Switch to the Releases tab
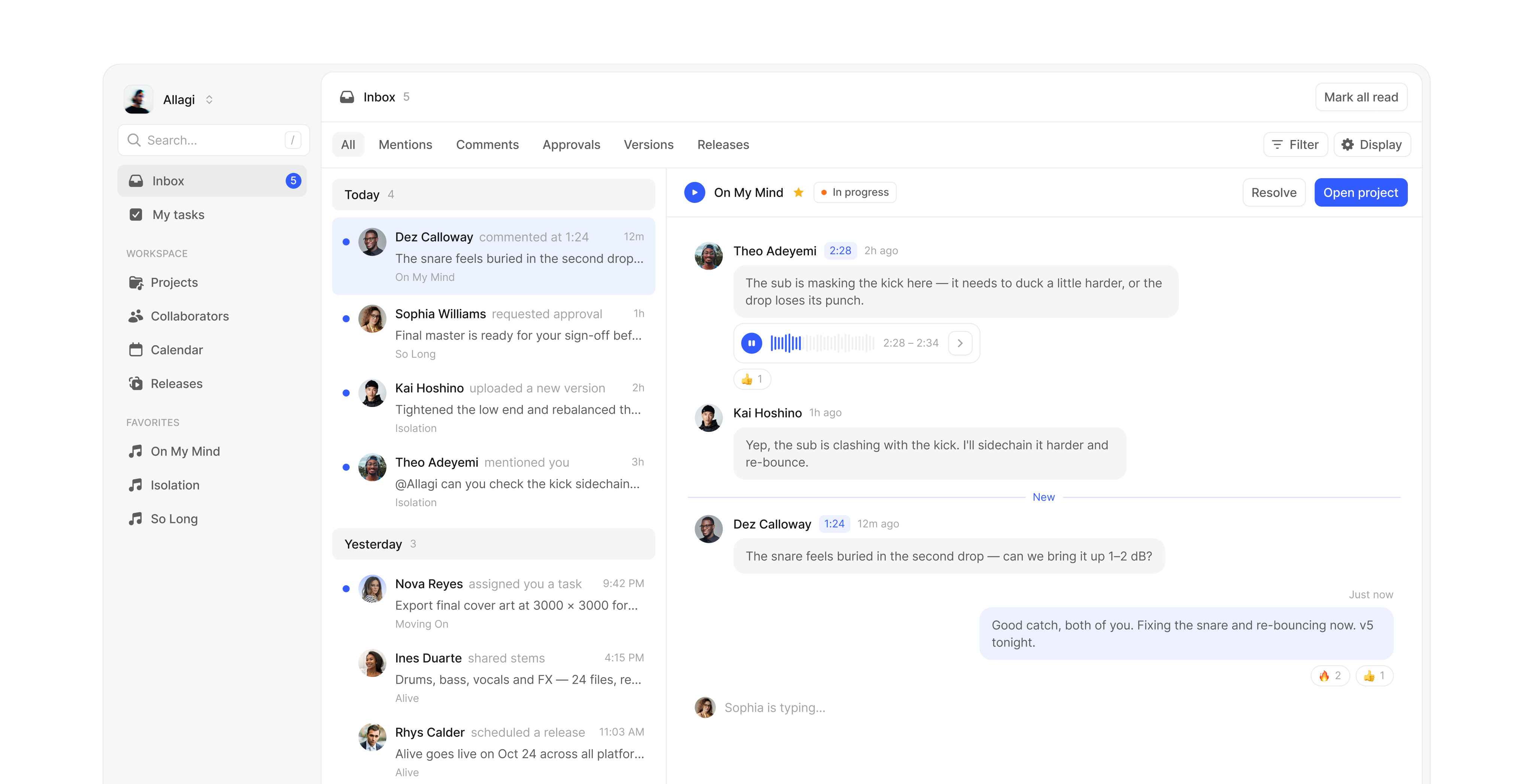Image resolution: width=1534 pixels, height=784 pixels. click(x=723, y=145)
